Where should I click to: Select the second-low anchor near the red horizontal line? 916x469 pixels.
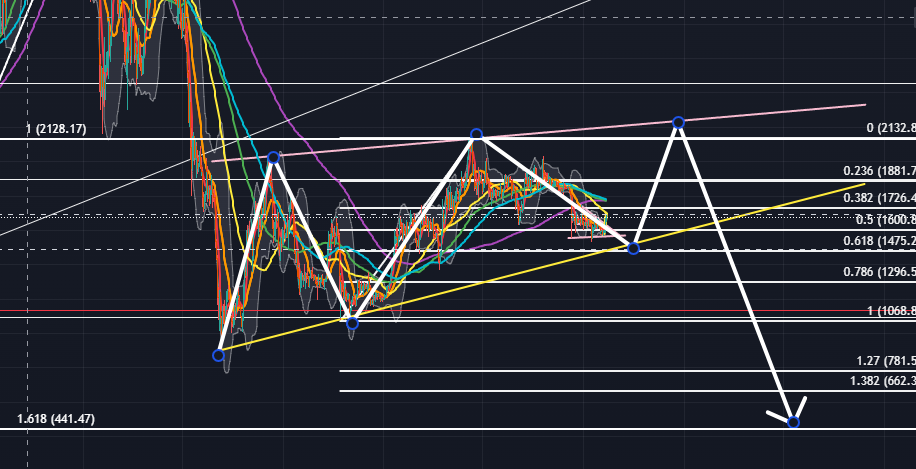(352, 322)
